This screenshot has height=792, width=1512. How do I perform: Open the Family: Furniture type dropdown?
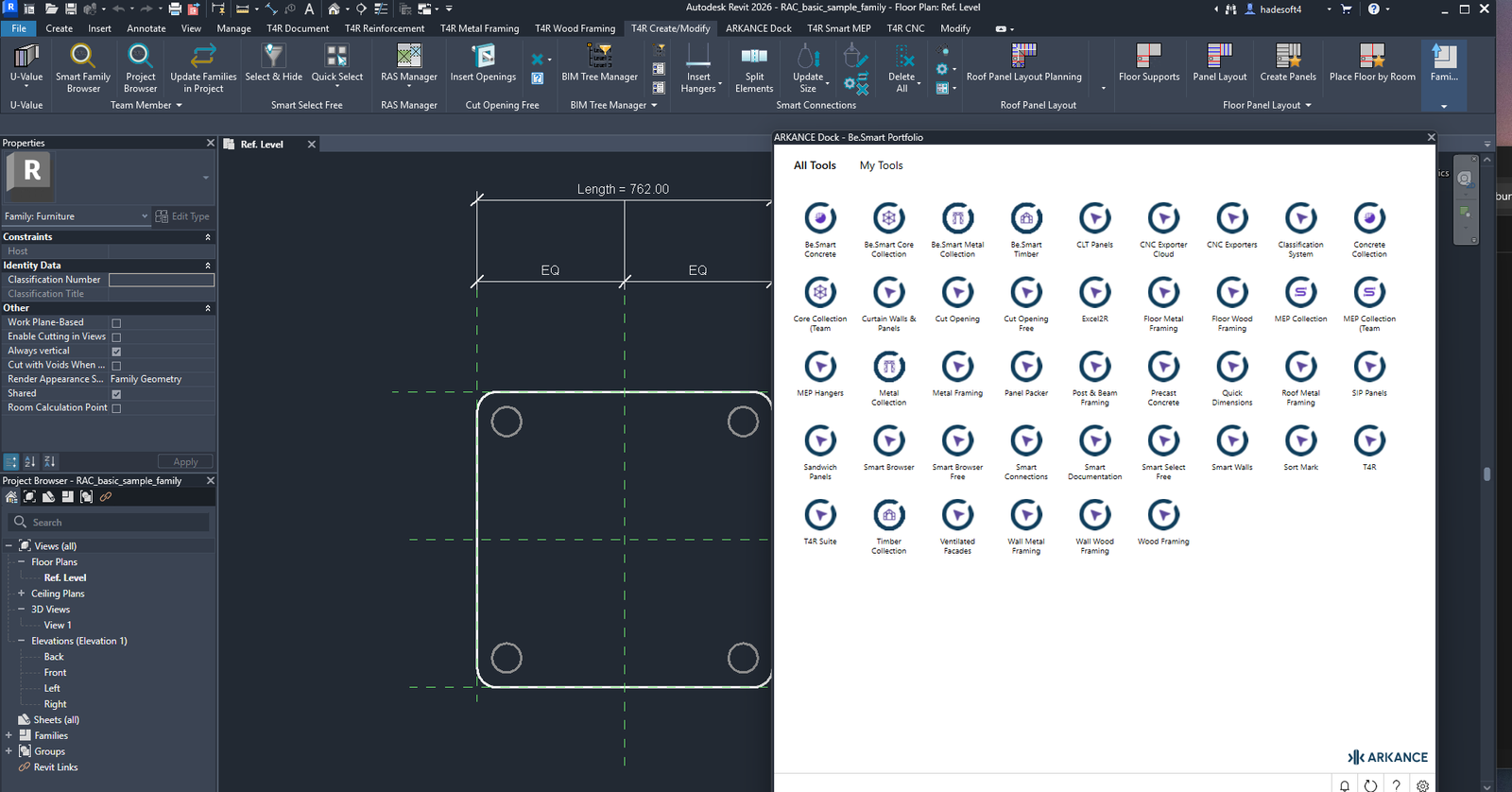pos(77,216)
